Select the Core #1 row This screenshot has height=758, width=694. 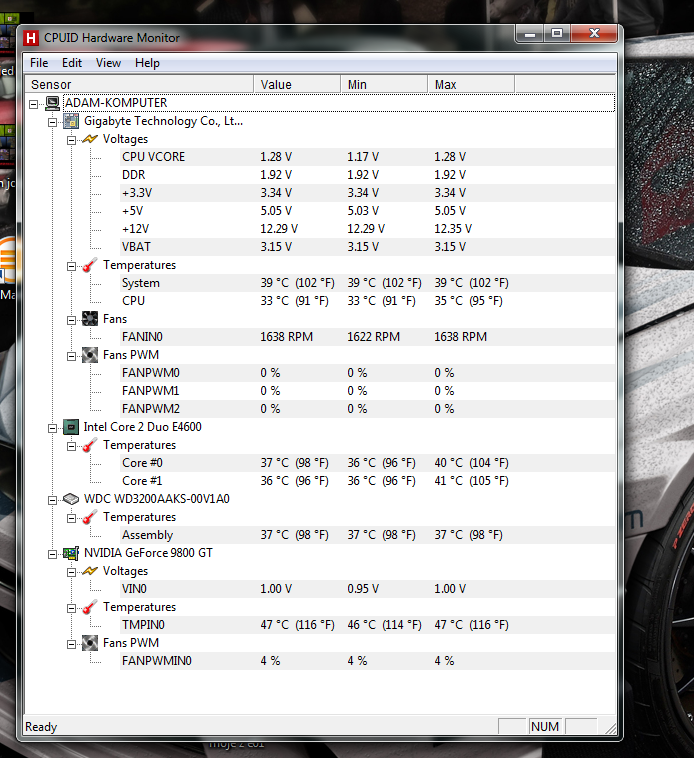click(x=367, y=481)
